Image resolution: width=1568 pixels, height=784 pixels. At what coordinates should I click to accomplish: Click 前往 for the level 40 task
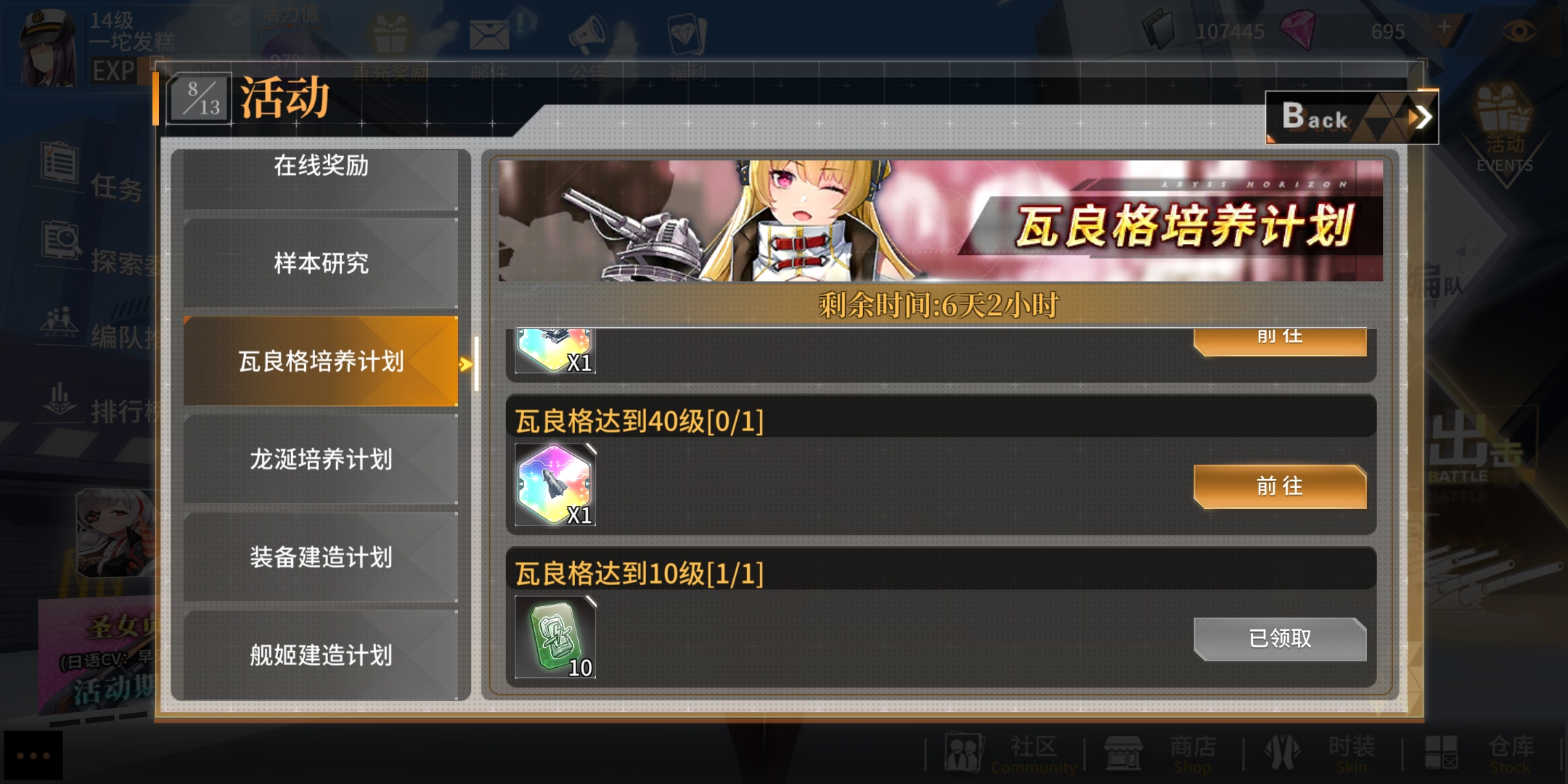[1280, 486]
